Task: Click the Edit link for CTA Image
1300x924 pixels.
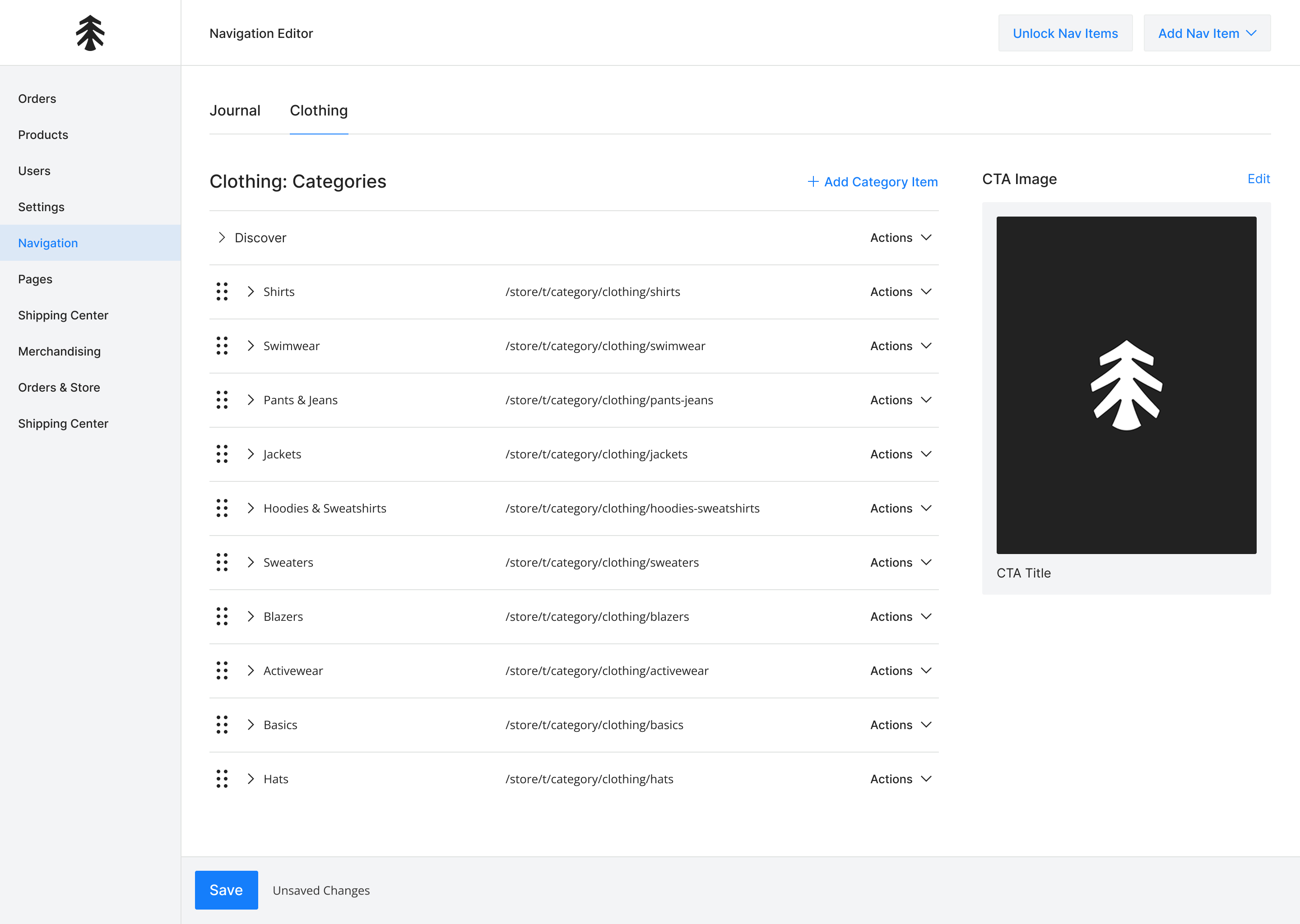Action: point(1258,179)
